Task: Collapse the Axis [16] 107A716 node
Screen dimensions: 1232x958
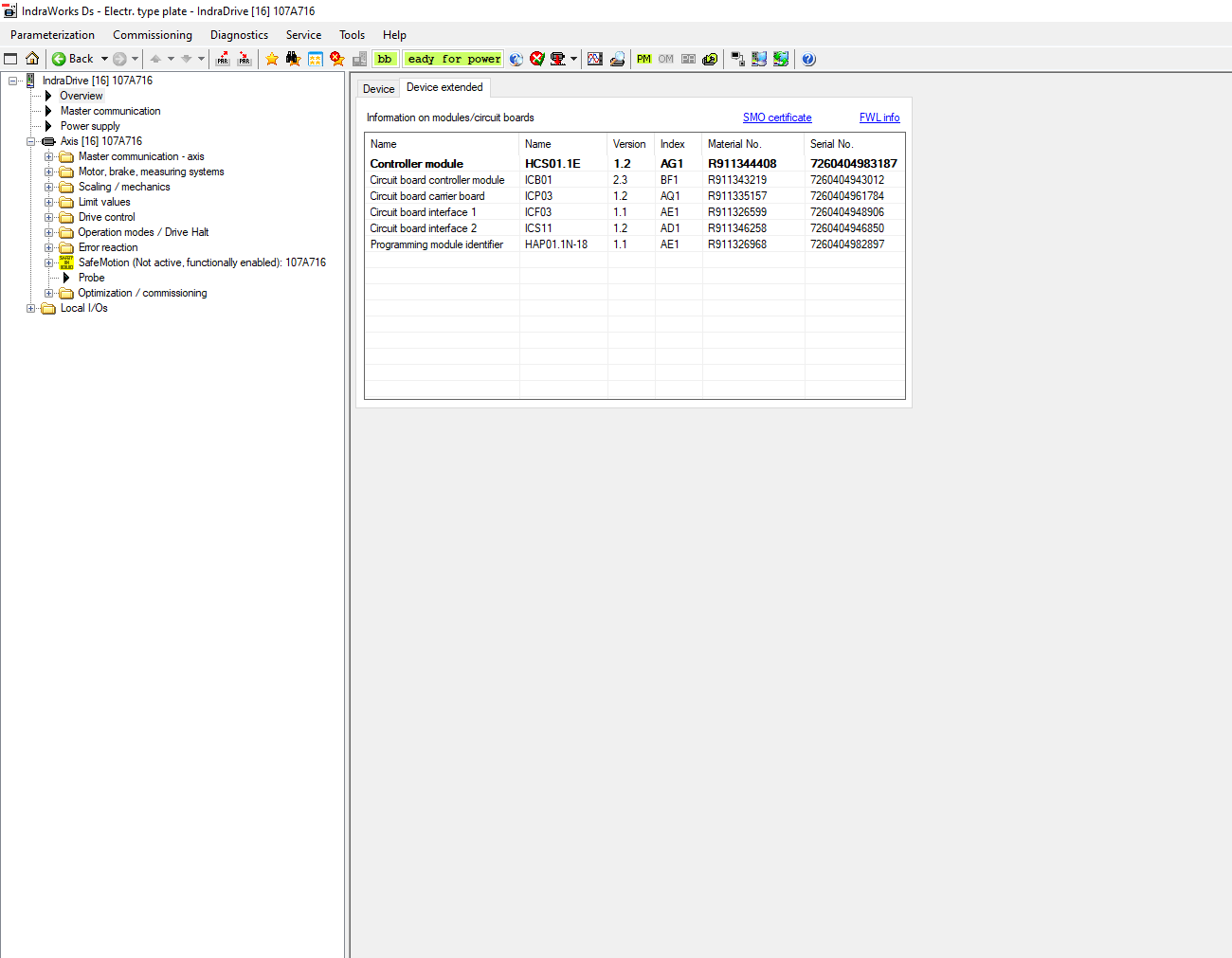Action: point(31,142)
